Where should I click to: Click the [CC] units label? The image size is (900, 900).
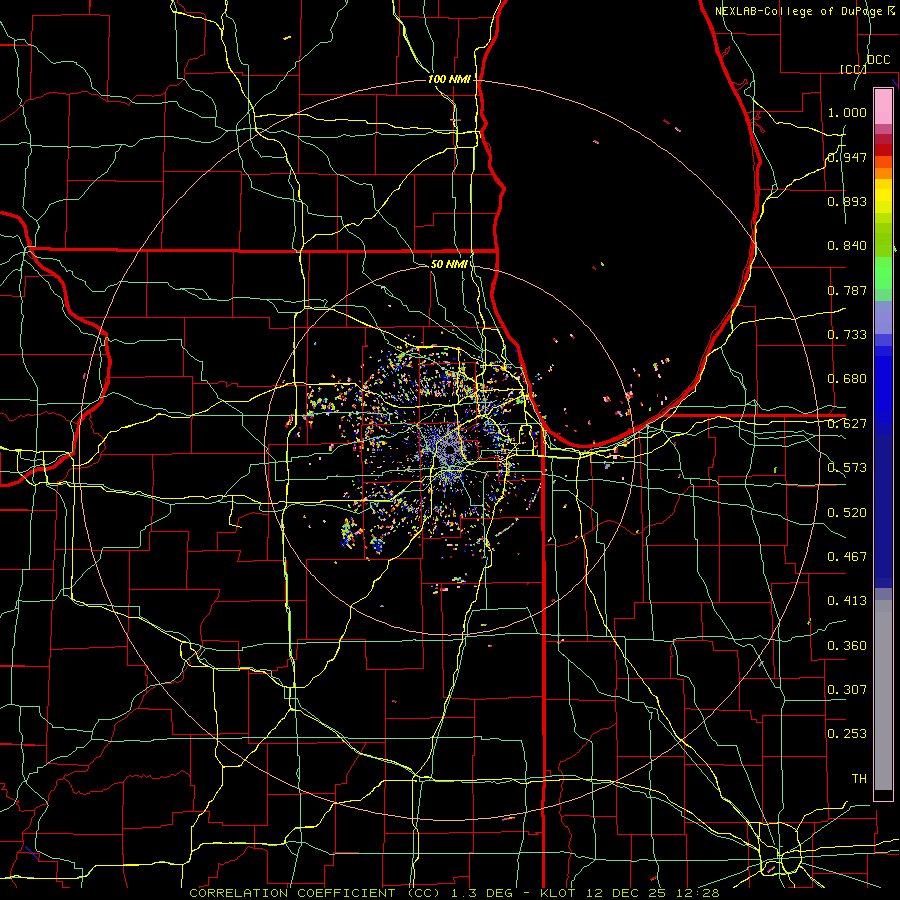click(x=853, y=69)
